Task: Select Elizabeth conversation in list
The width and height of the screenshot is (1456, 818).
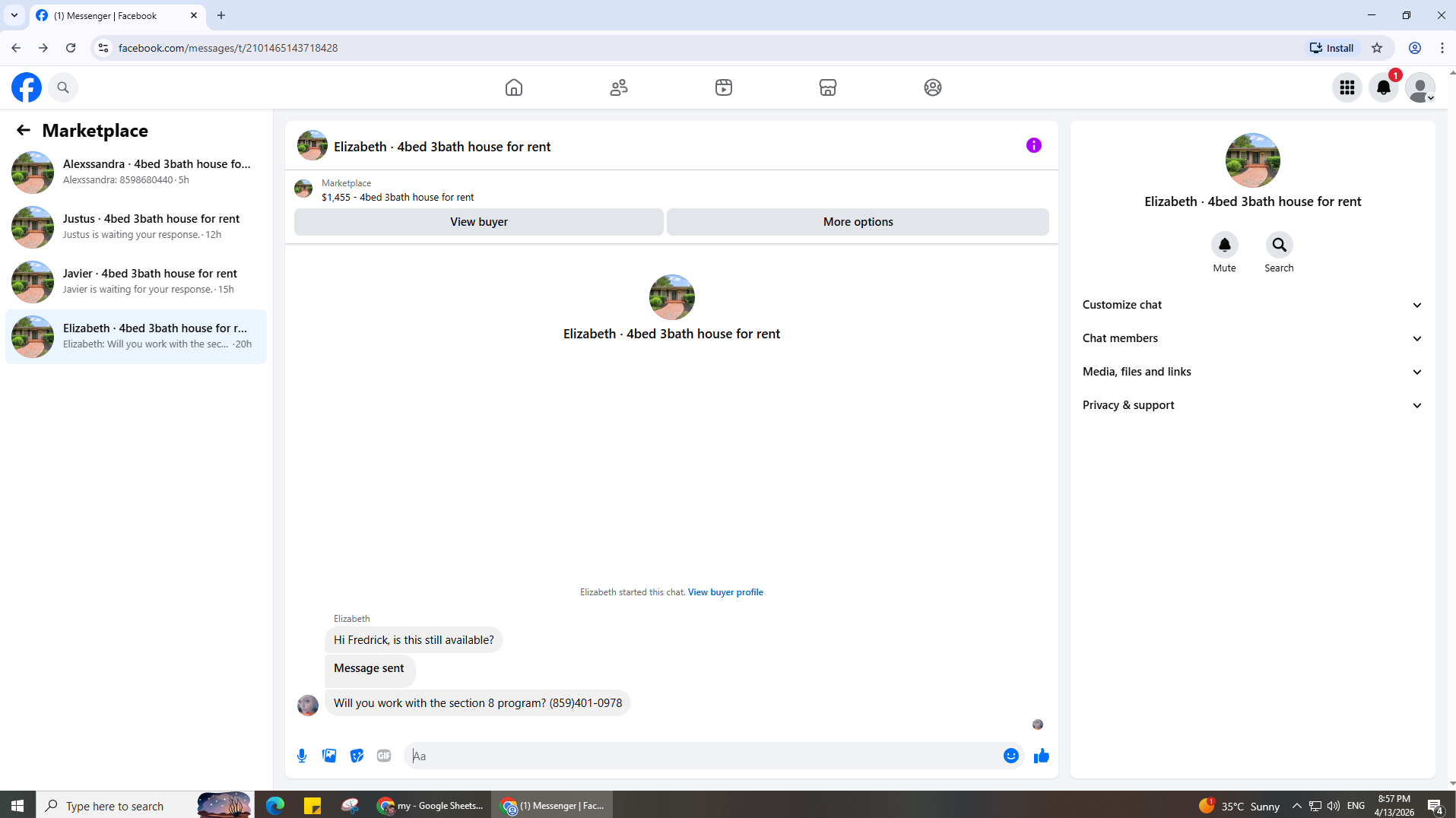Action: click(136, 336)
